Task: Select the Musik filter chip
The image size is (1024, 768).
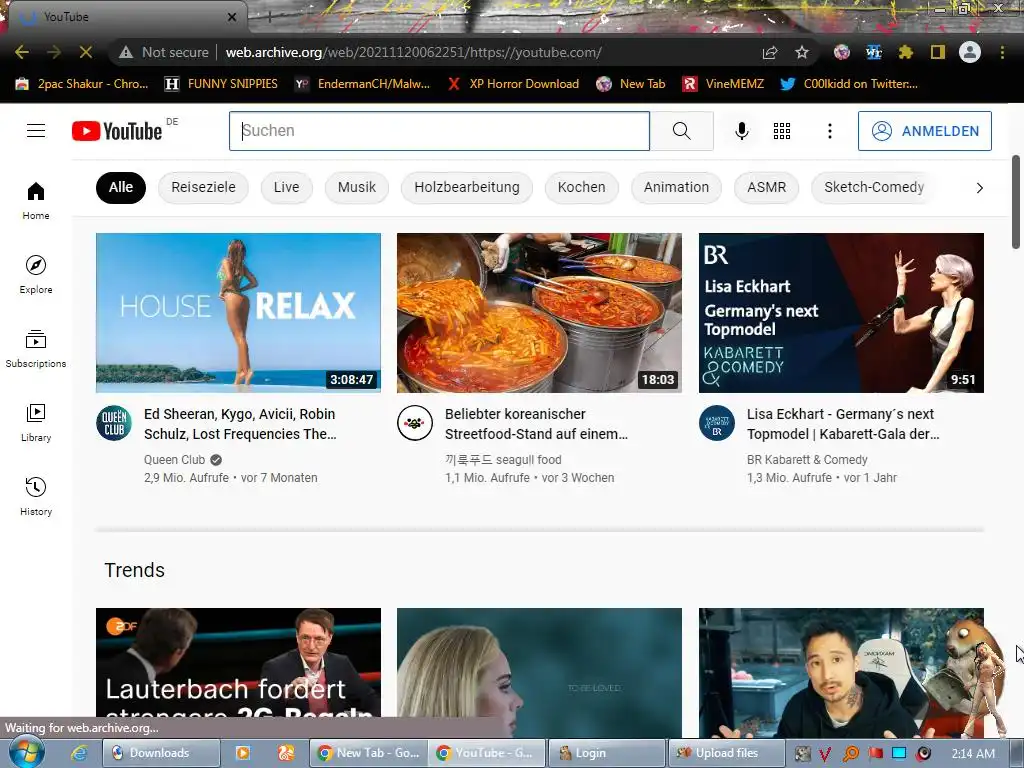Action: click(x=357, y=187)
